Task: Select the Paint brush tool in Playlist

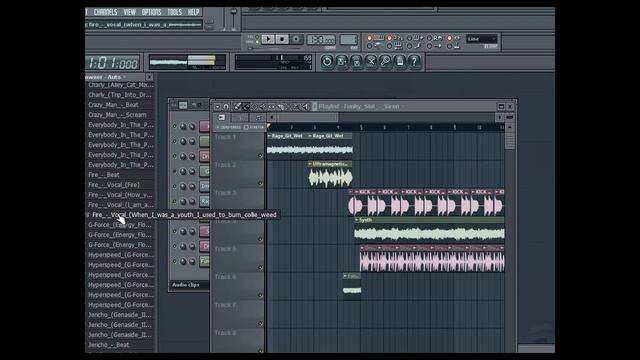Action: pyautogui.click(x=246, y=107)
